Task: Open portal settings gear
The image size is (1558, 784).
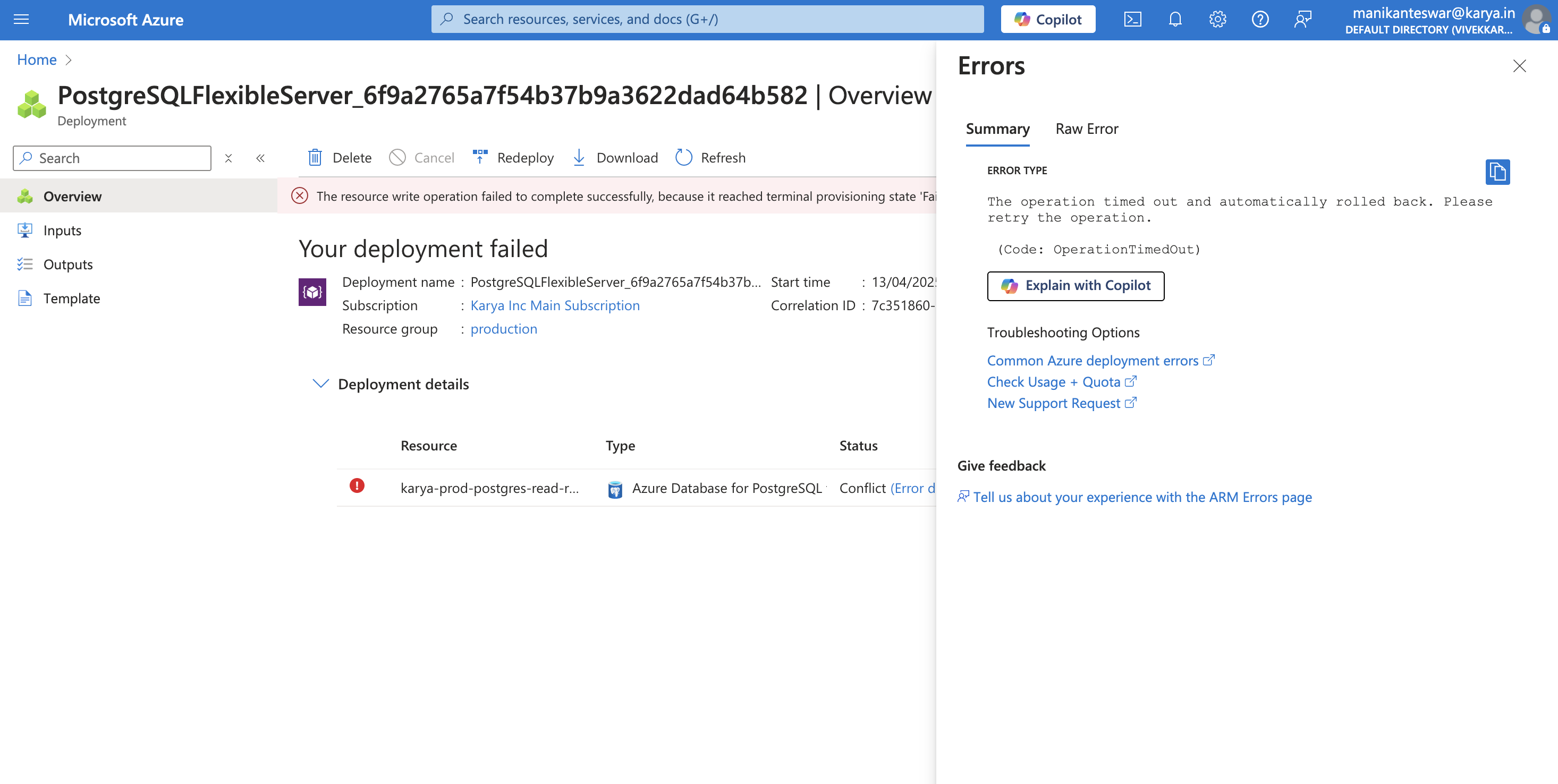Action: click(1217, 19)
